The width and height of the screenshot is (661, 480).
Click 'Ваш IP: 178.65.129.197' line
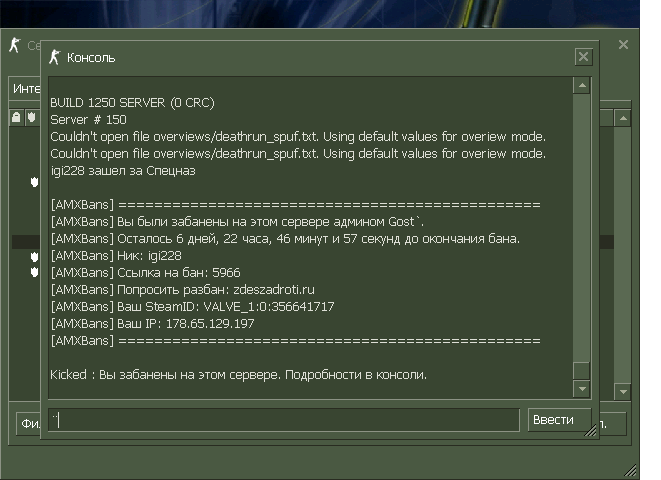pyautogui.click(x=153, y=324)
